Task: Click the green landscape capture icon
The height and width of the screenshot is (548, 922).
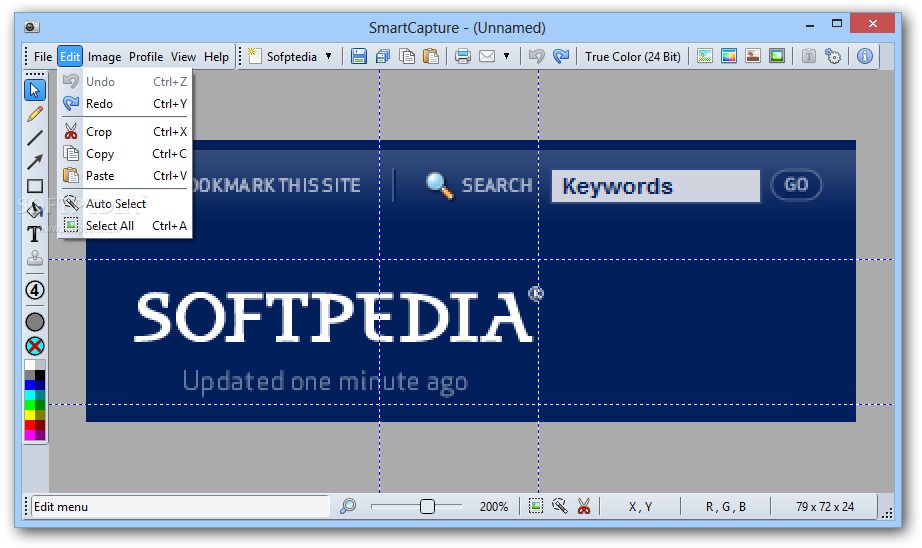Action: tap(705, 56)
